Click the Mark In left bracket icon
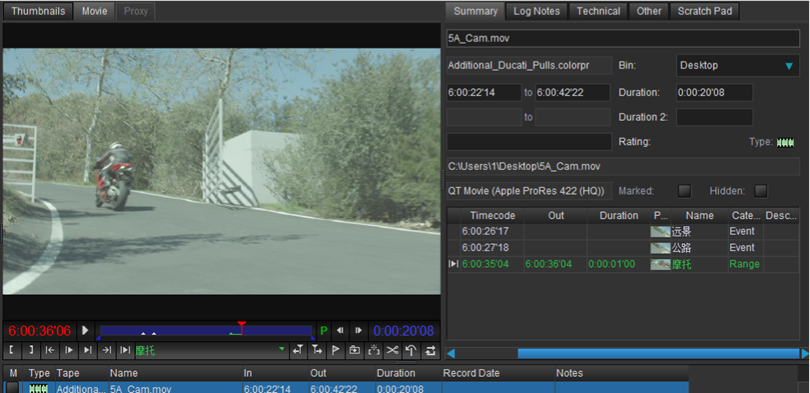Viewport: 810px width, 393px height. click(x=11, y=351)
